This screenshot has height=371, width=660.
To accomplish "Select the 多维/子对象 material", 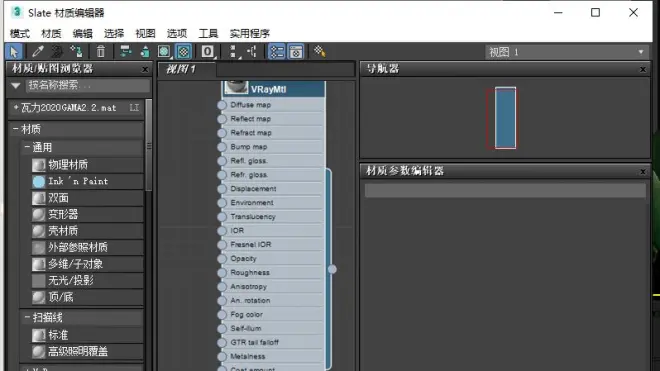I will 87,264.
